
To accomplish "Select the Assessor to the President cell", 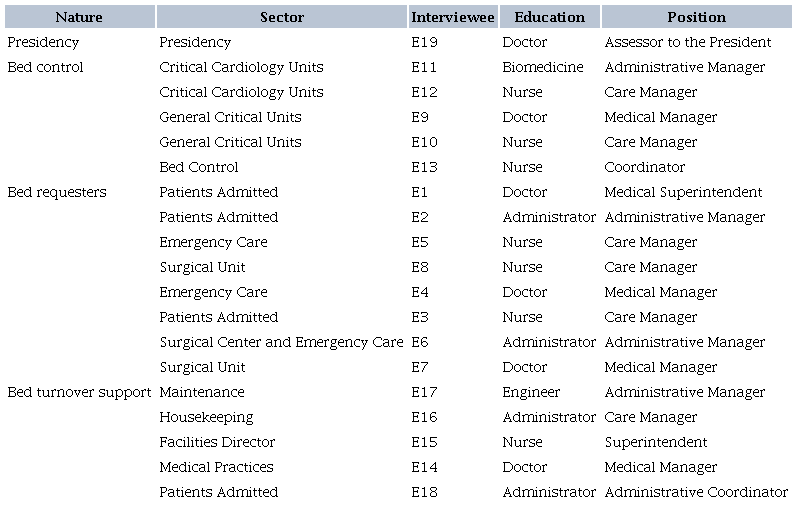I will click(x=688, y=42).
